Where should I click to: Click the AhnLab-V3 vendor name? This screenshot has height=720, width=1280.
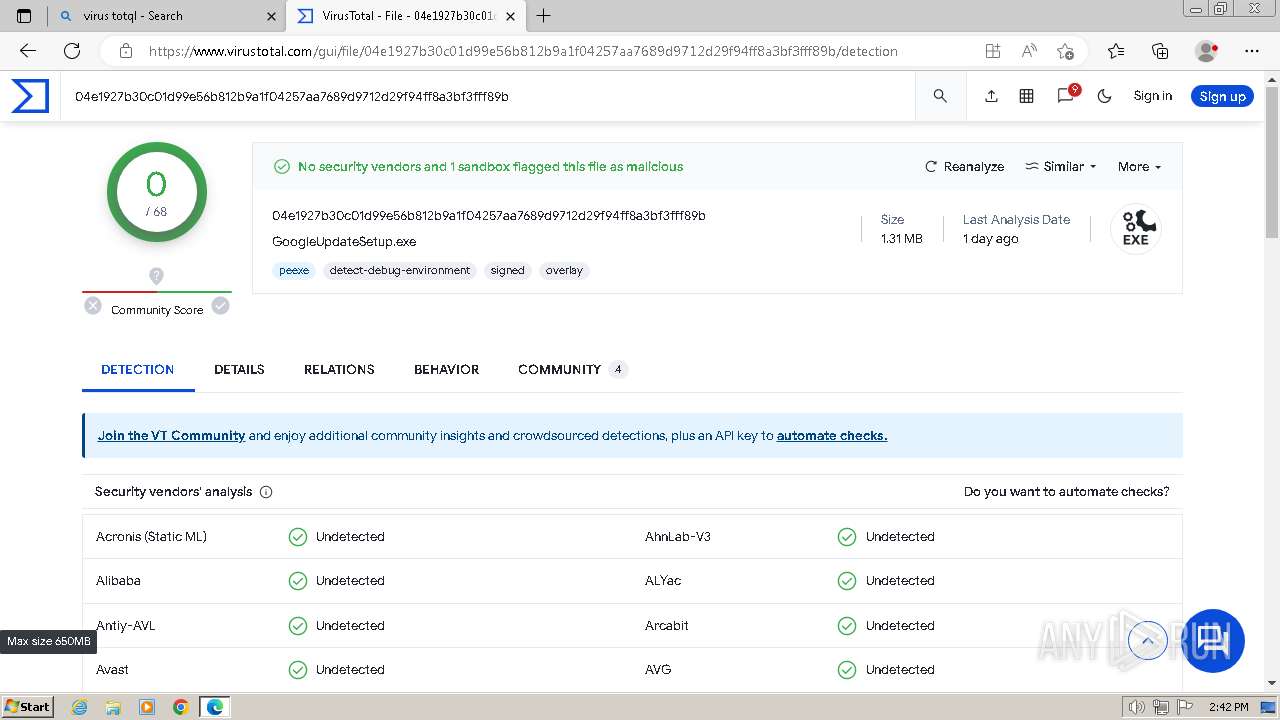678,537
